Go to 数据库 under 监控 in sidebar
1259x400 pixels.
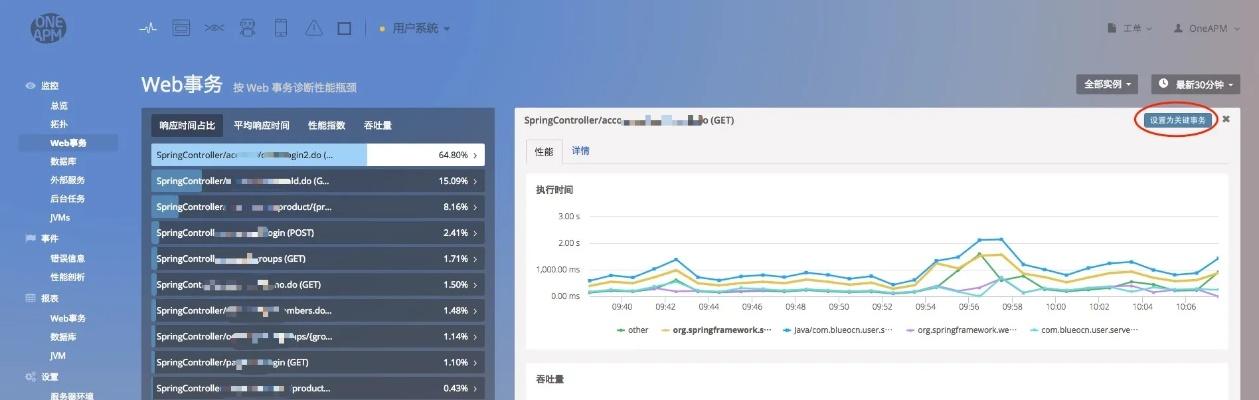[64, 161]
